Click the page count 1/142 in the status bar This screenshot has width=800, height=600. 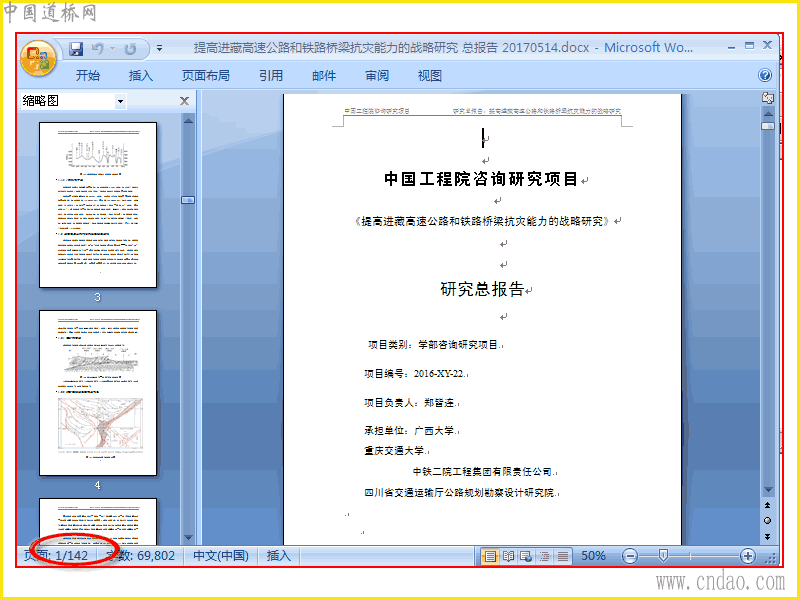[x=56, y=556]
